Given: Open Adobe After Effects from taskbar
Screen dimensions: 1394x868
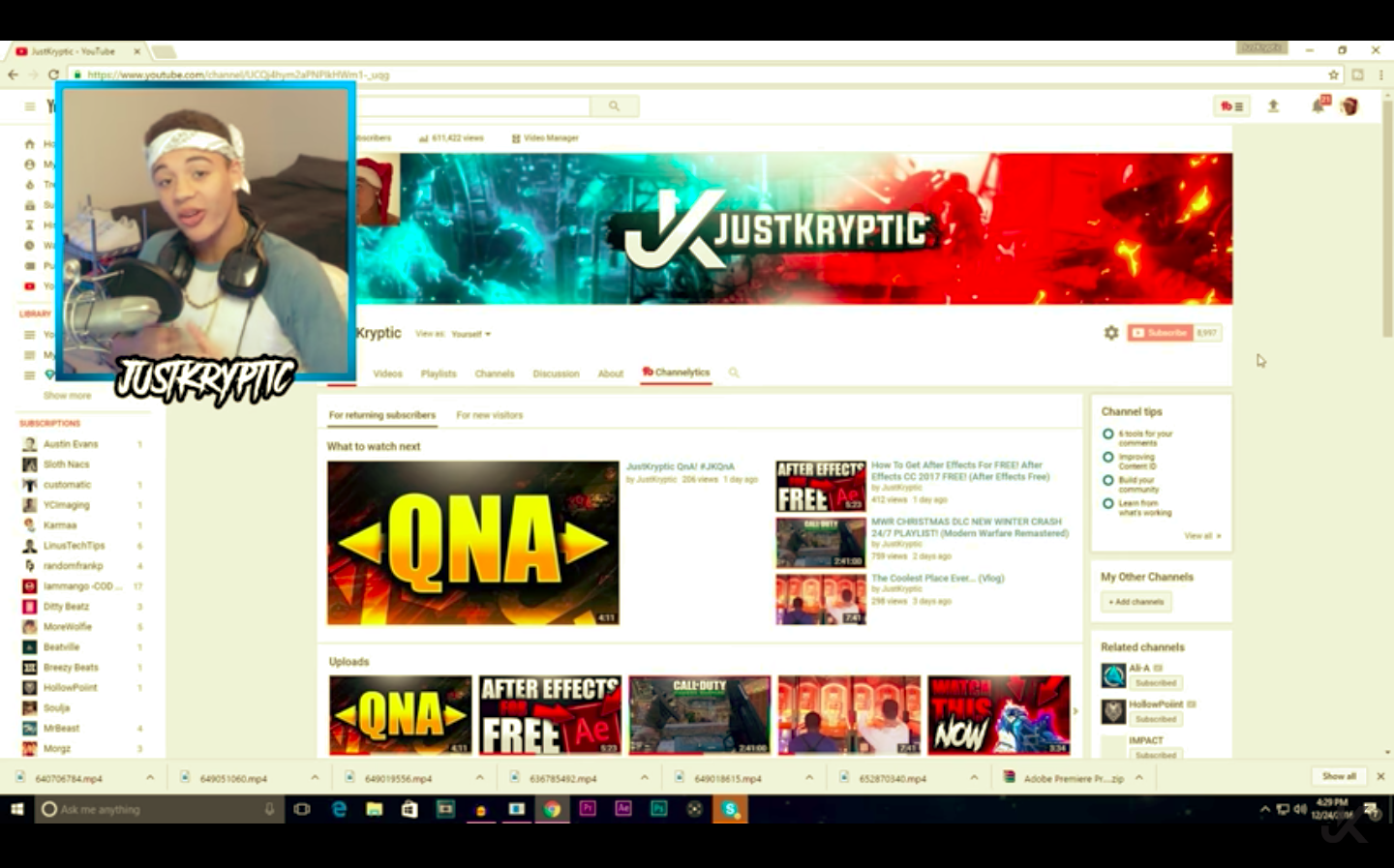Looking at the screenshot, I should [x=623, y=809].
